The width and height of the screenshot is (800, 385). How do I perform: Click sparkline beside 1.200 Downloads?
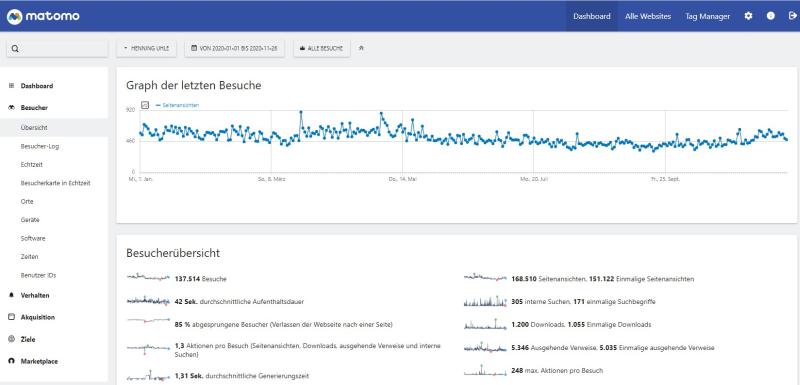[485, 324]
